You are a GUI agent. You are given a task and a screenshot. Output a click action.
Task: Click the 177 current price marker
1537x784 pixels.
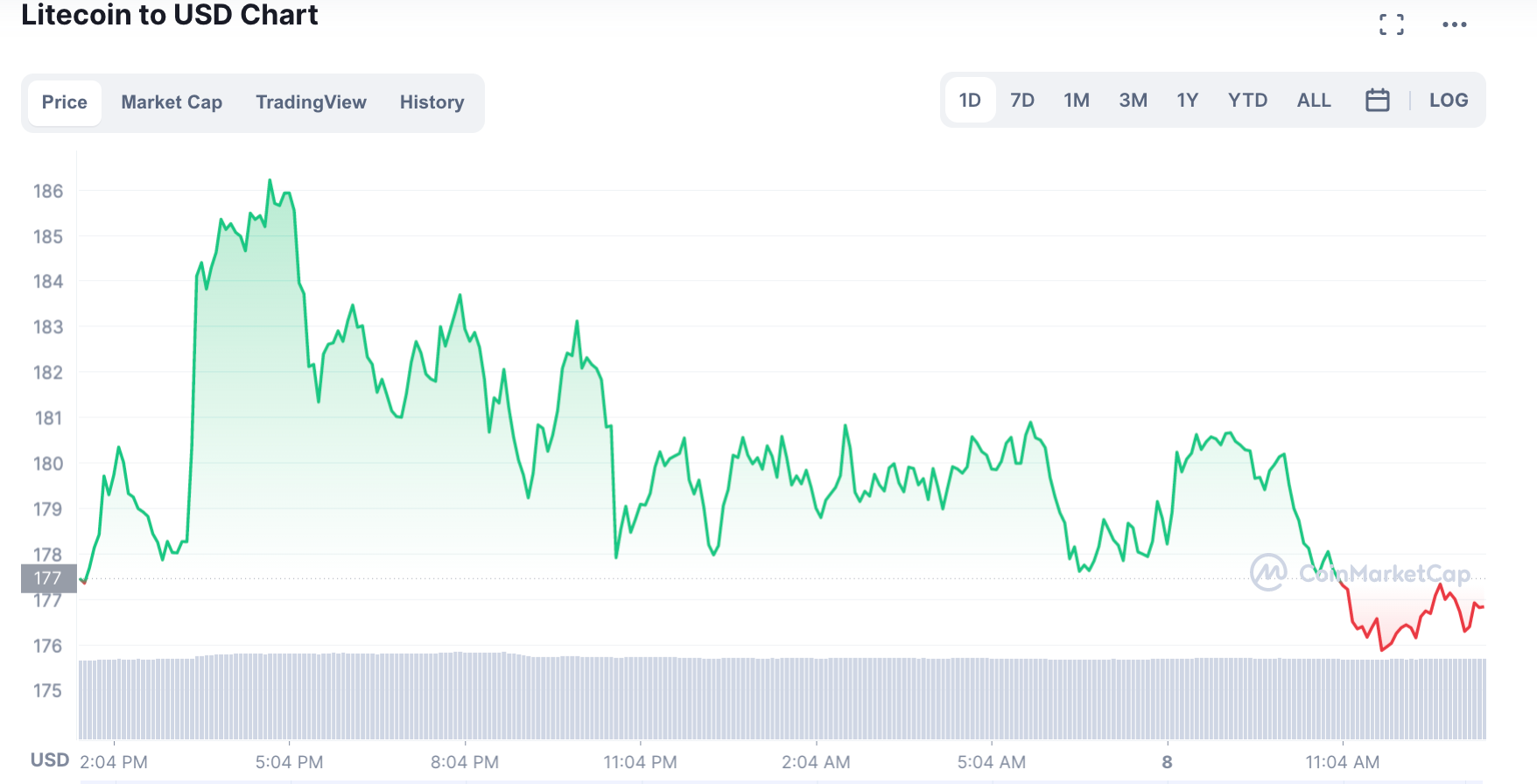tap(48, 578)
